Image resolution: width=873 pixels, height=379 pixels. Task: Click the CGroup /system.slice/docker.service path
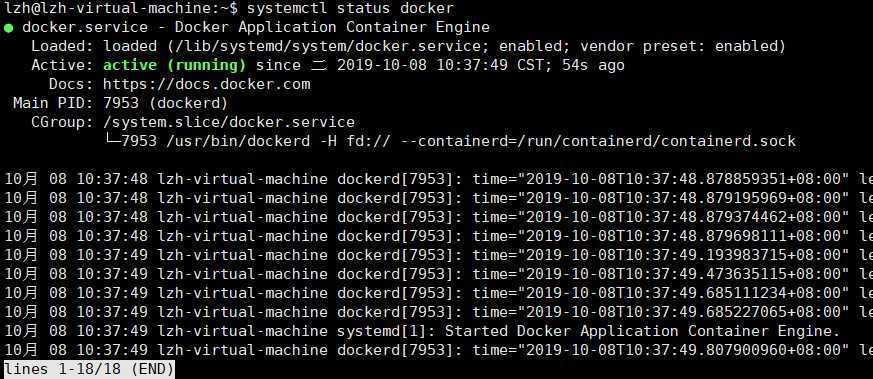(229, 122)
